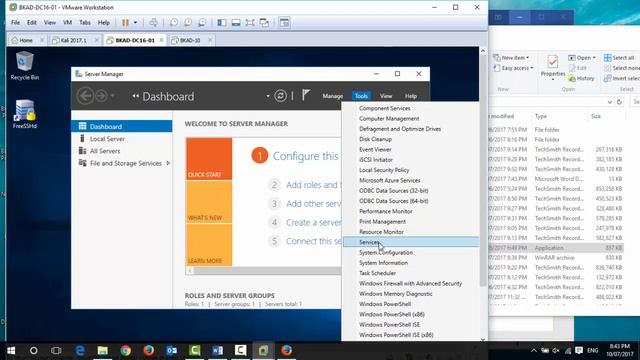Switch to the Home tab in VMware
This screenshot has height=360, width=640.
pos(26,40)
